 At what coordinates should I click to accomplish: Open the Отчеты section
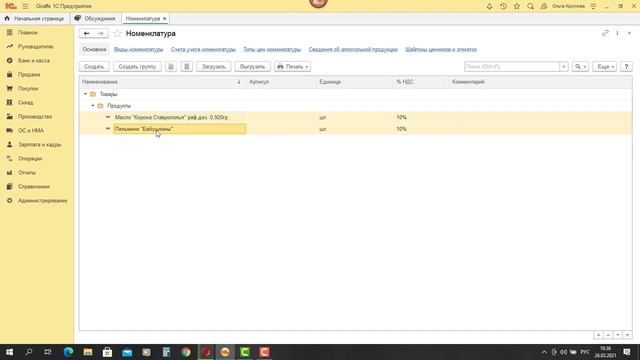(x=27, y=173)
